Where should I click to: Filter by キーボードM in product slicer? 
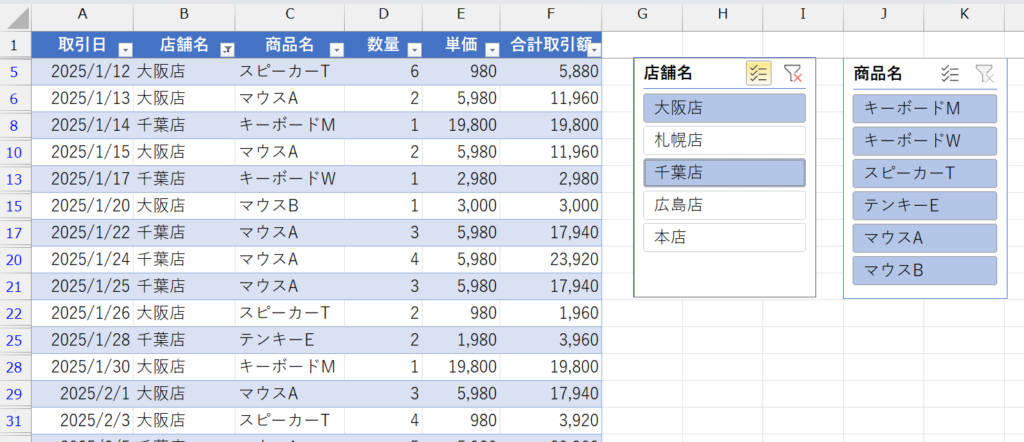[925, 108]
